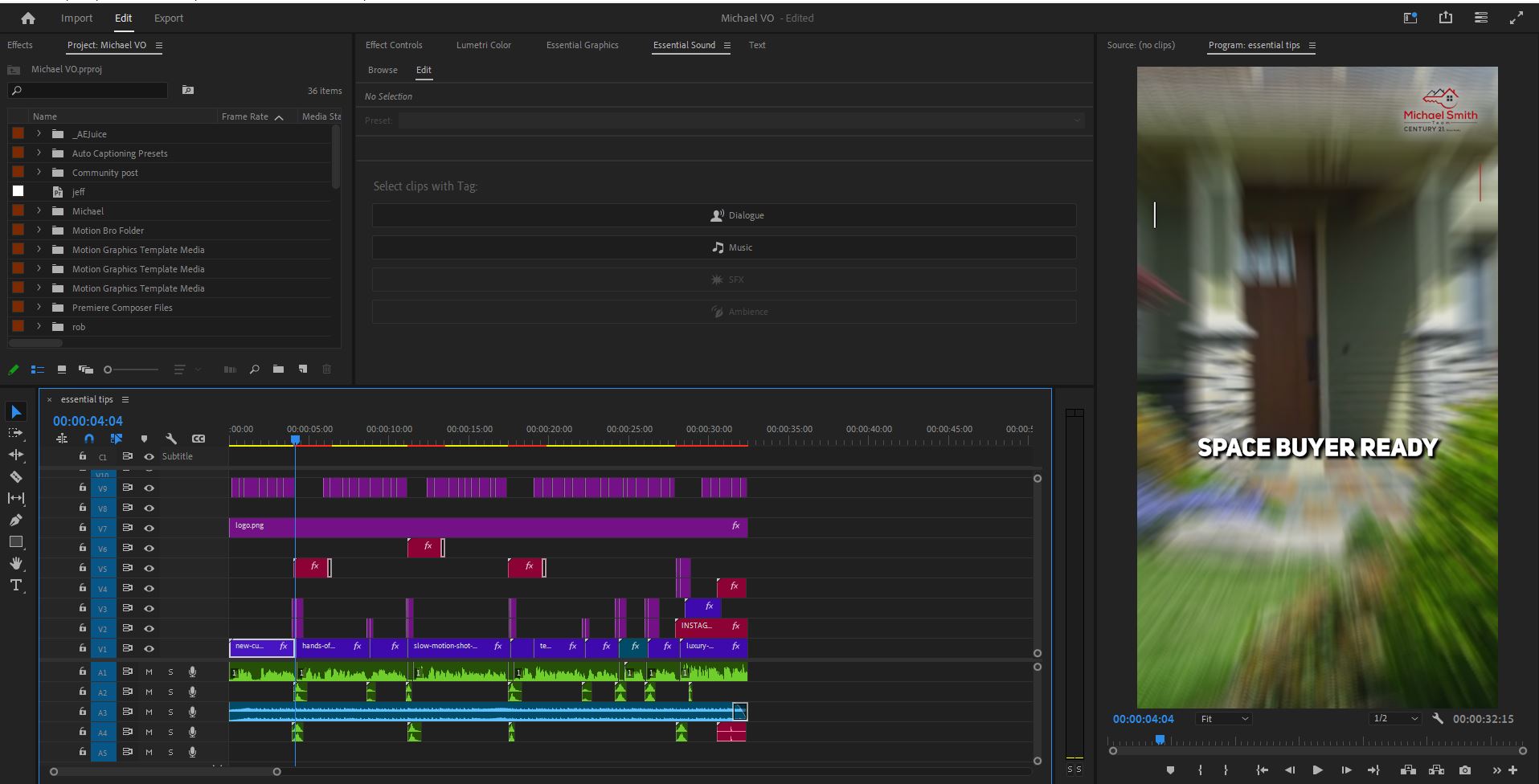Click the Music tag button in Essential Sound

click(x=724, y=247)
